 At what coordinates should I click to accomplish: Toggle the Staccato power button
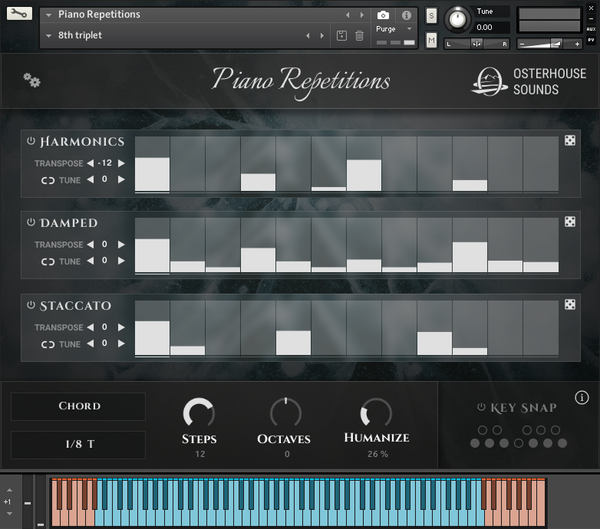(31, 305)
